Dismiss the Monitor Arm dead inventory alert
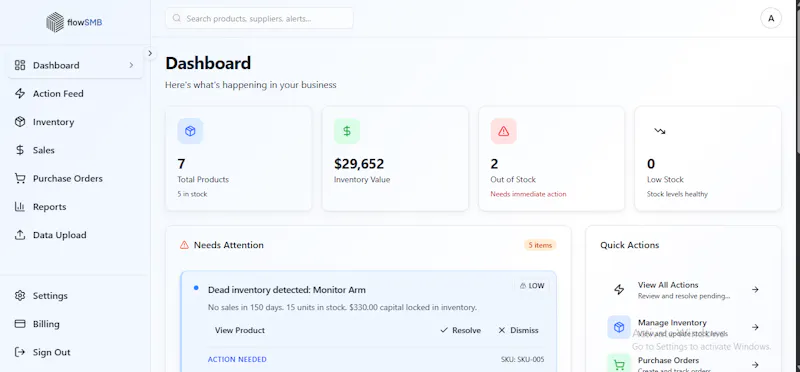800x372 pixels. coord(518,330)
